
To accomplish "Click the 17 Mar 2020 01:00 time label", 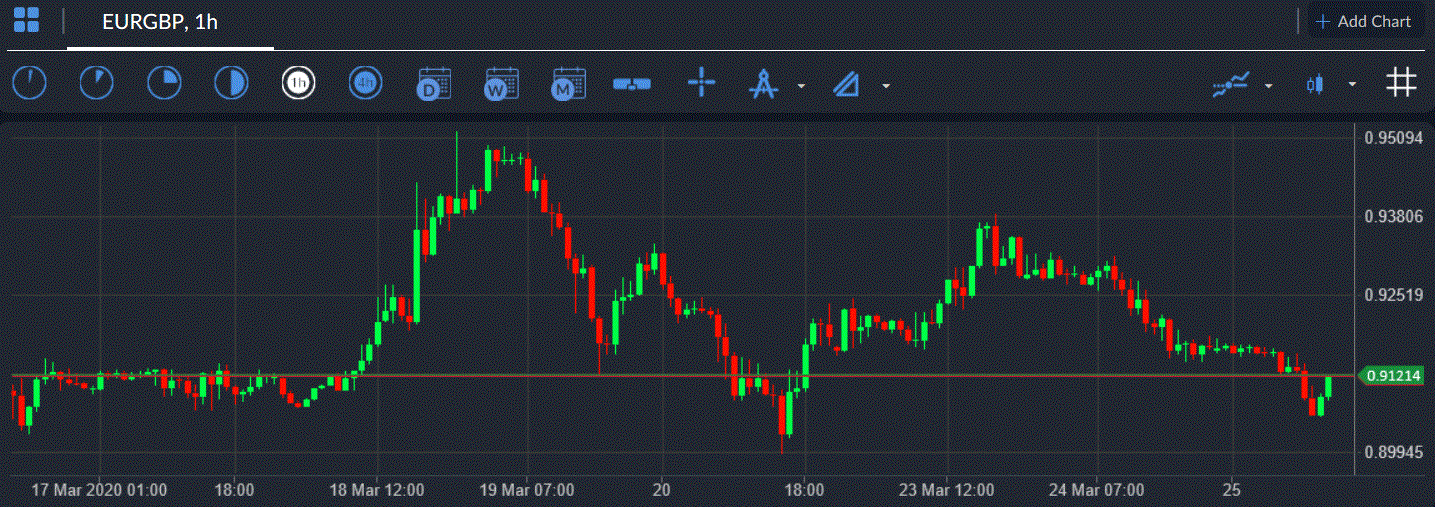I will (99, 491).
